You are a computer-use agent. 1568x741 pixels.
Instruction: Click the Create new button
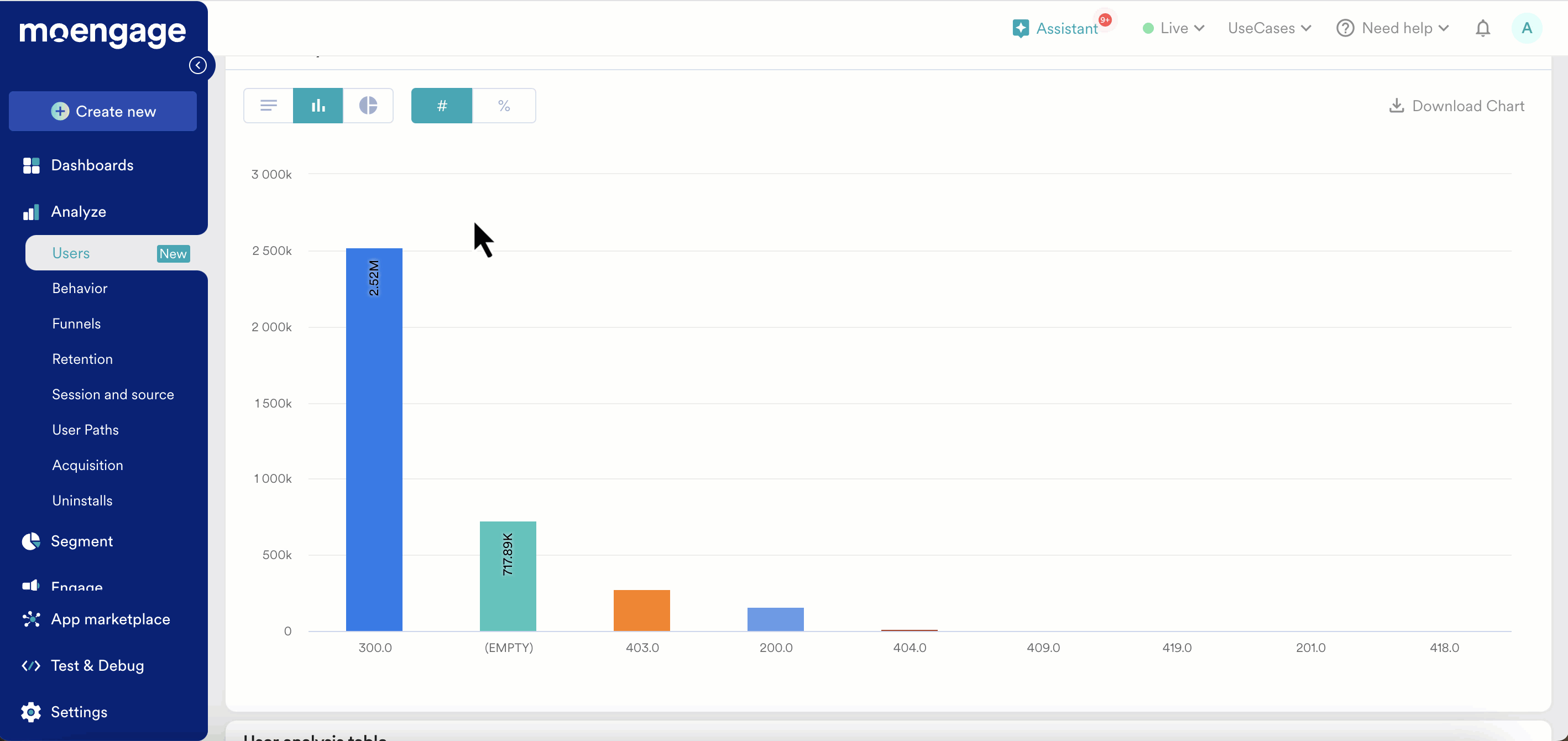click(103, 111)
